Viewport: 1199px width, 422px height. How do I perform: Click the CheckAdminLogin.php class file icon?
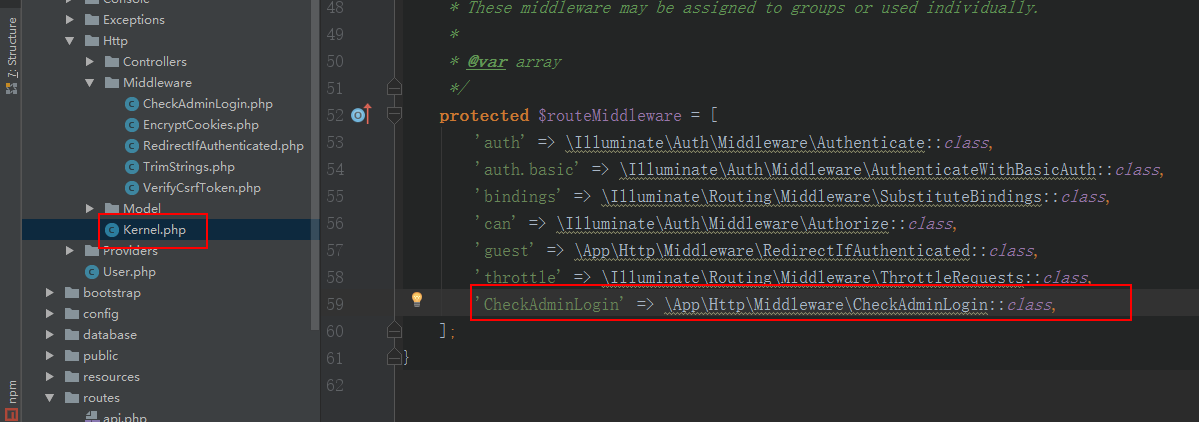[x=131, y=104]
